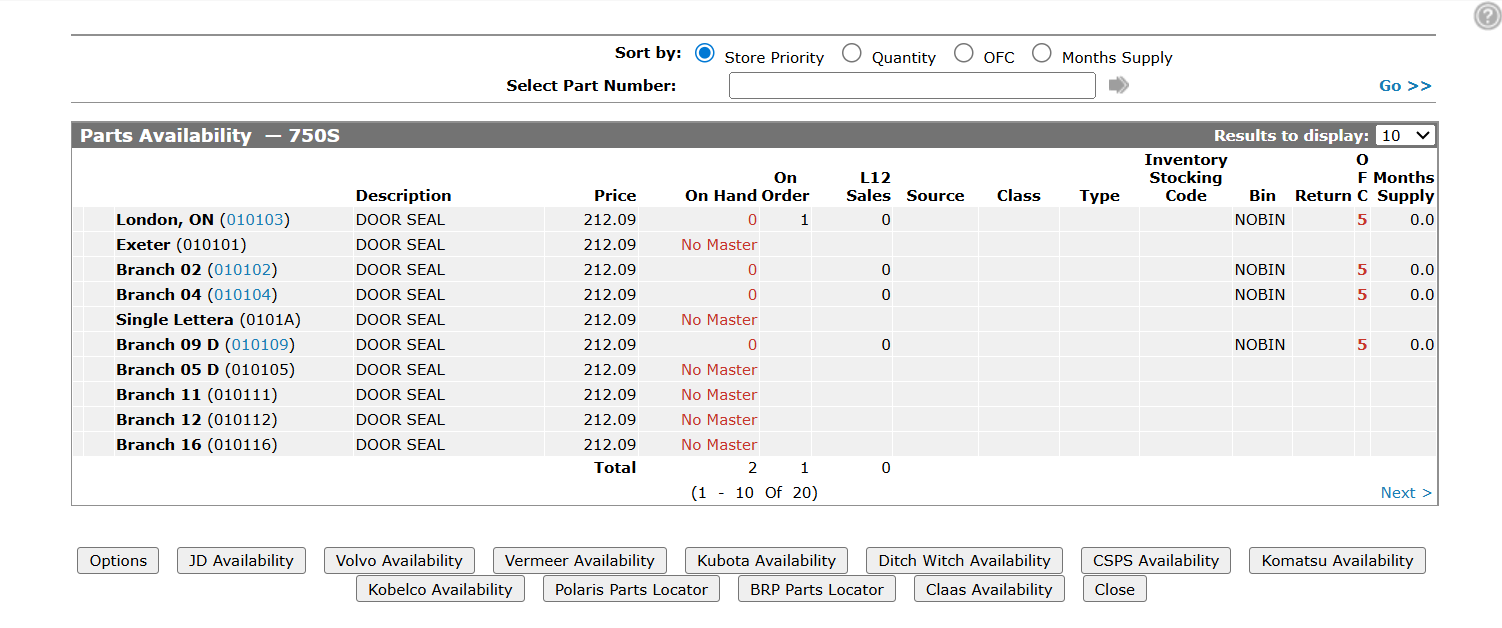Image resolution: width=1502 pixels, height=628 pixels.
Task: Open Branch 04 link 010104
Action: pos(245,295)
